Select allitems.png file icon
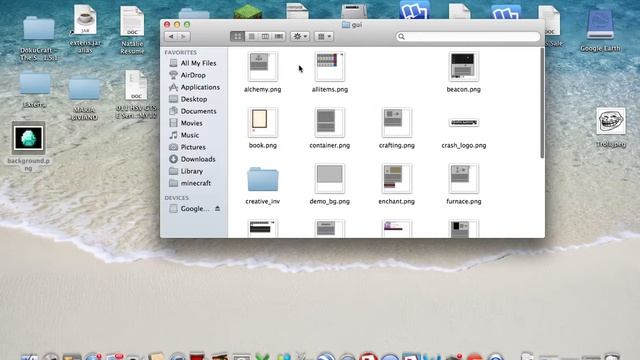Image resolution: width=640 pixels, height=360 pixels. pos(329,67)
